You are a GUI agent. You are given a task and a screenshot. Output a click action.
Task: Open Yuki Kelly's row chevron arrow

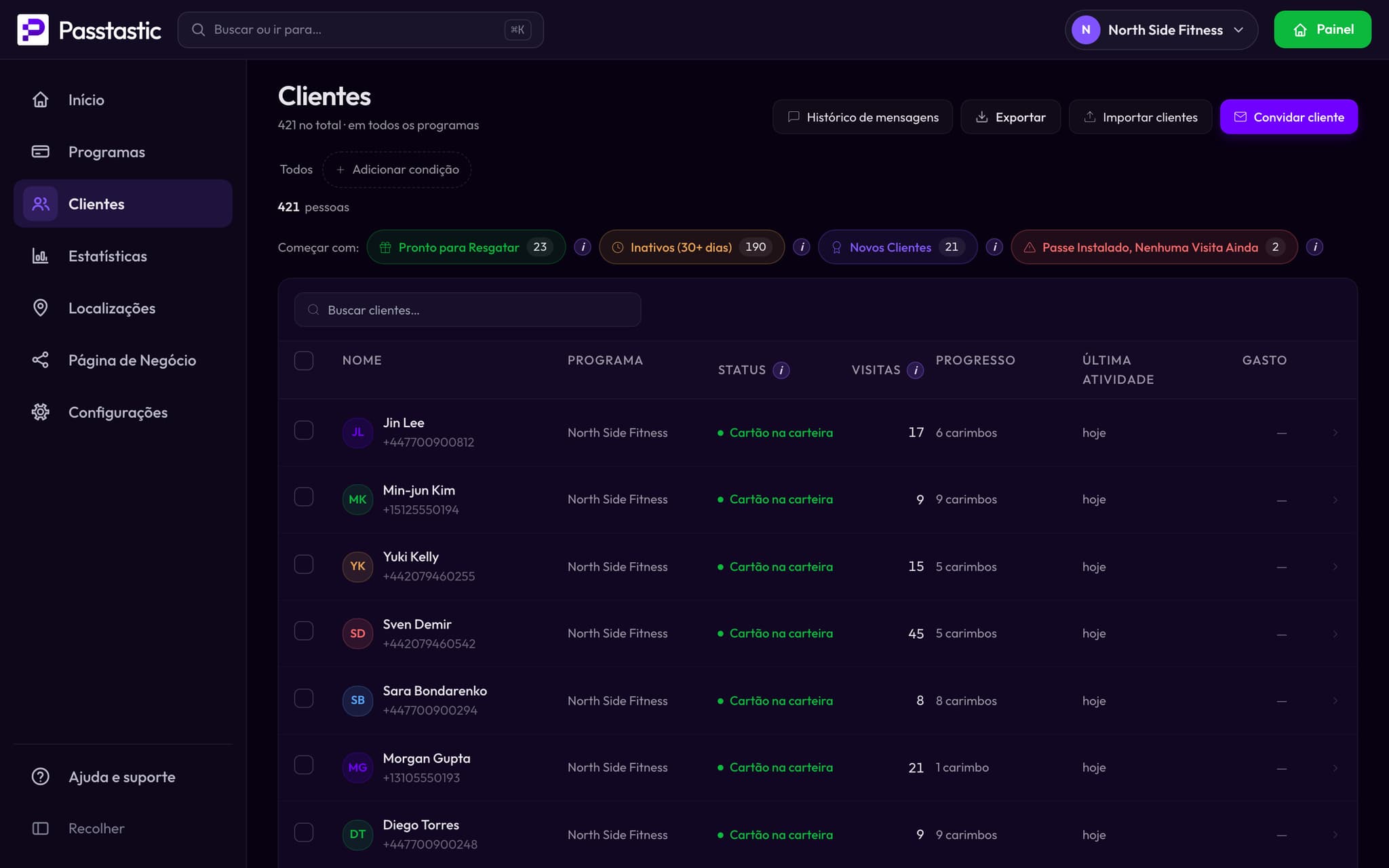1335,566
